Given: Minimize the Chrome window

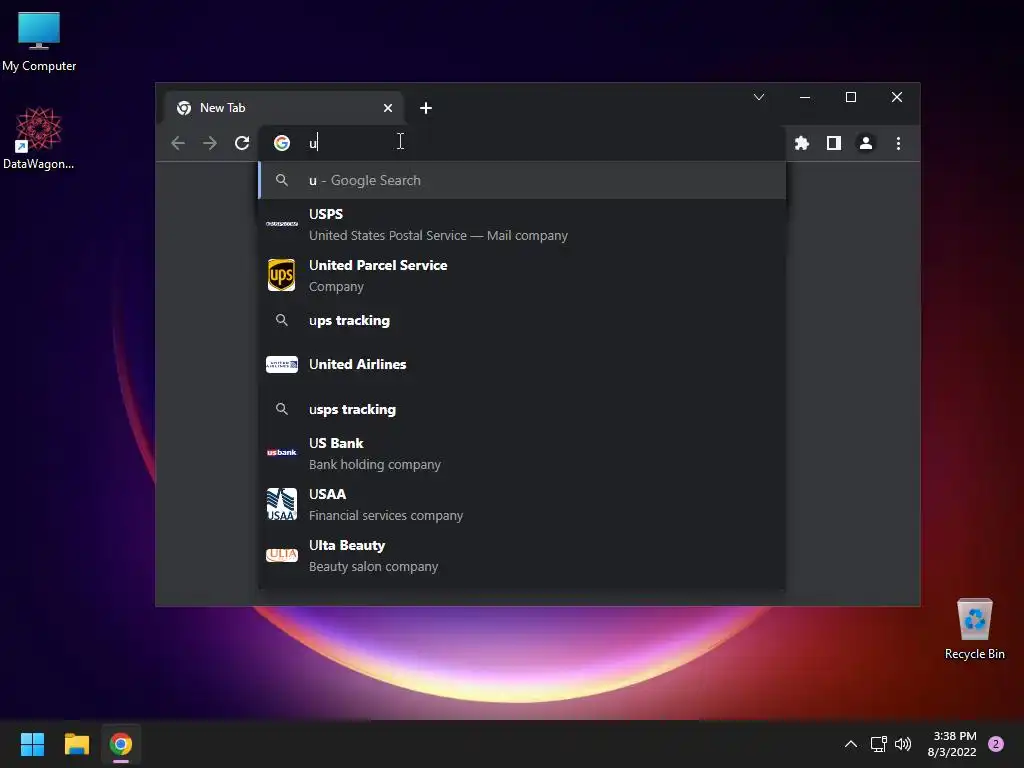Looking at the screenshot, I should tap(805, 97).
